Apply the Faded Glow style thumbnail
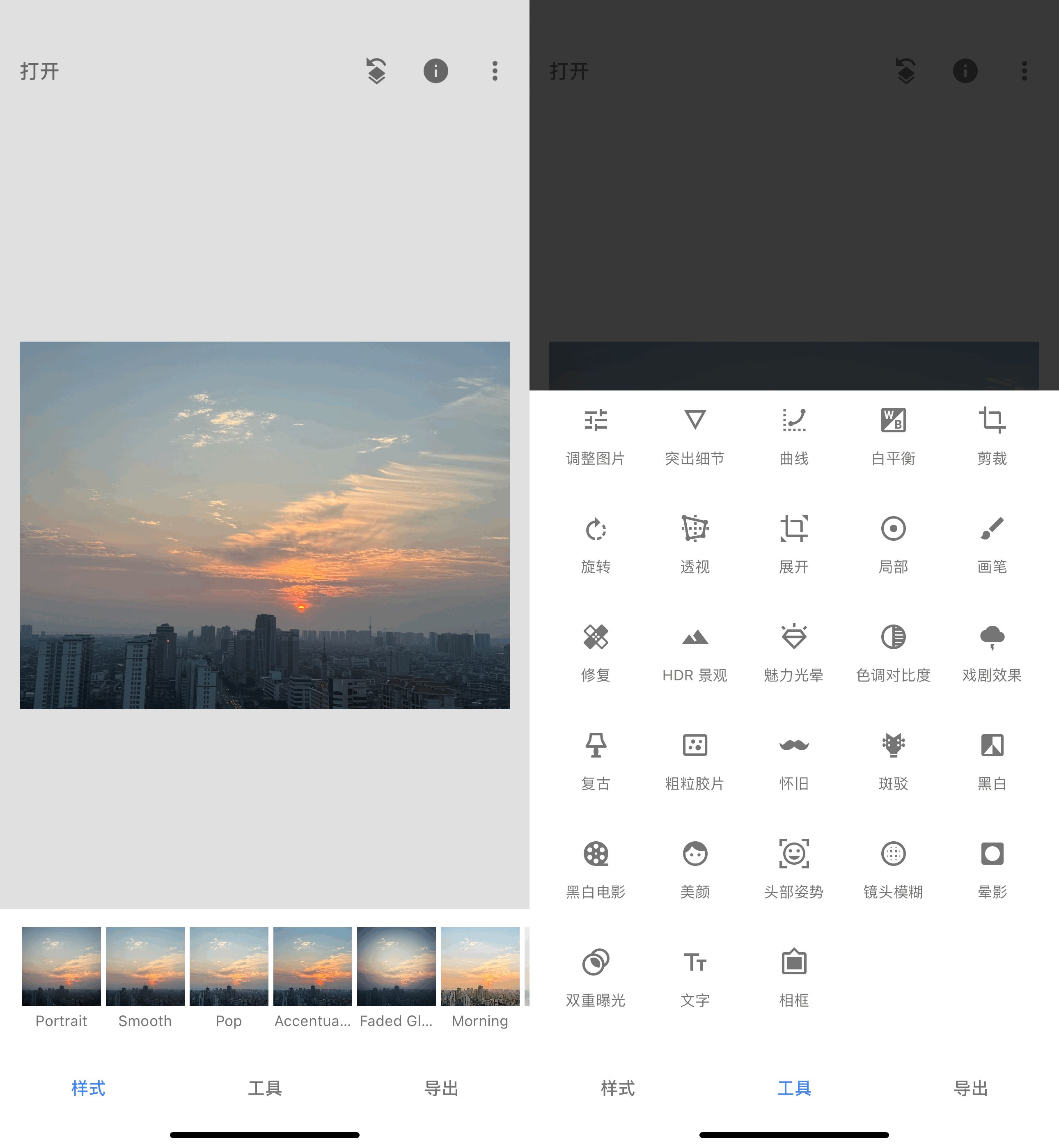 (x=396, y=966)
